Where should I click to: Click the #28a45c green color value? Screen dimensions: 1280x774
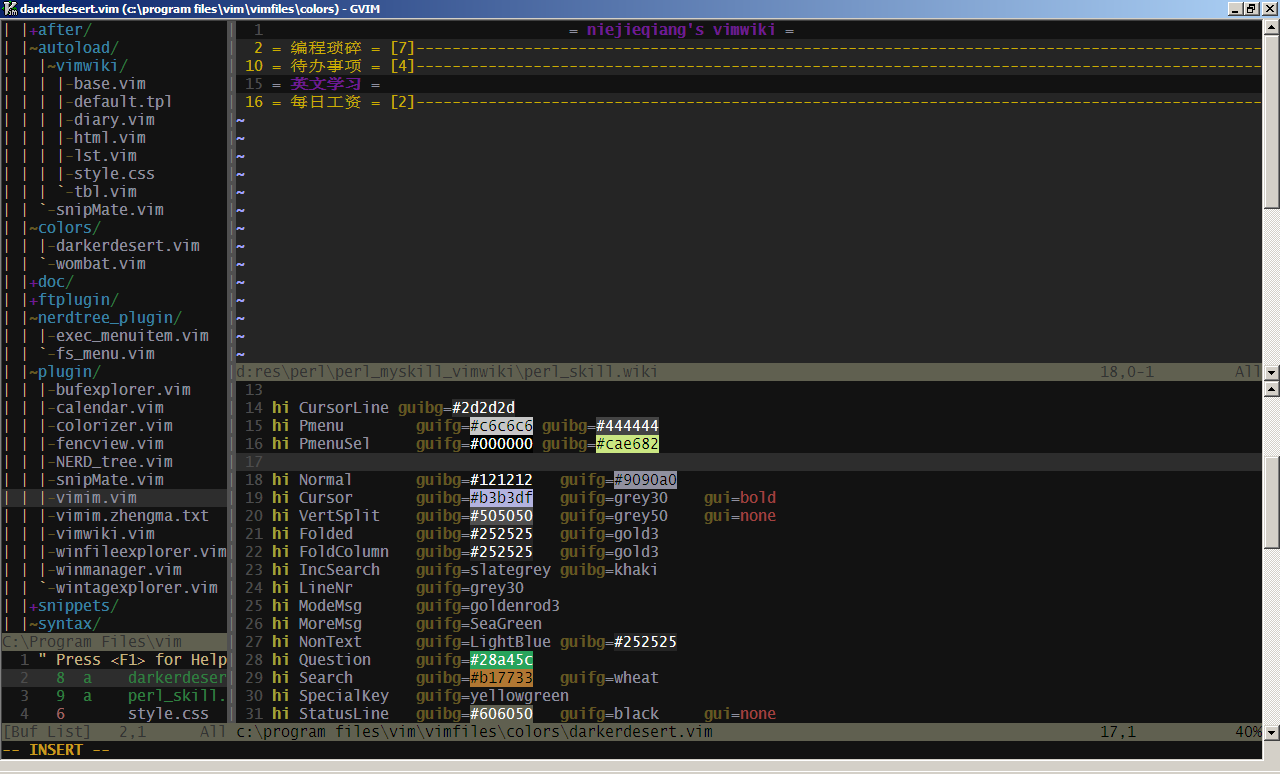click(501, 660)
